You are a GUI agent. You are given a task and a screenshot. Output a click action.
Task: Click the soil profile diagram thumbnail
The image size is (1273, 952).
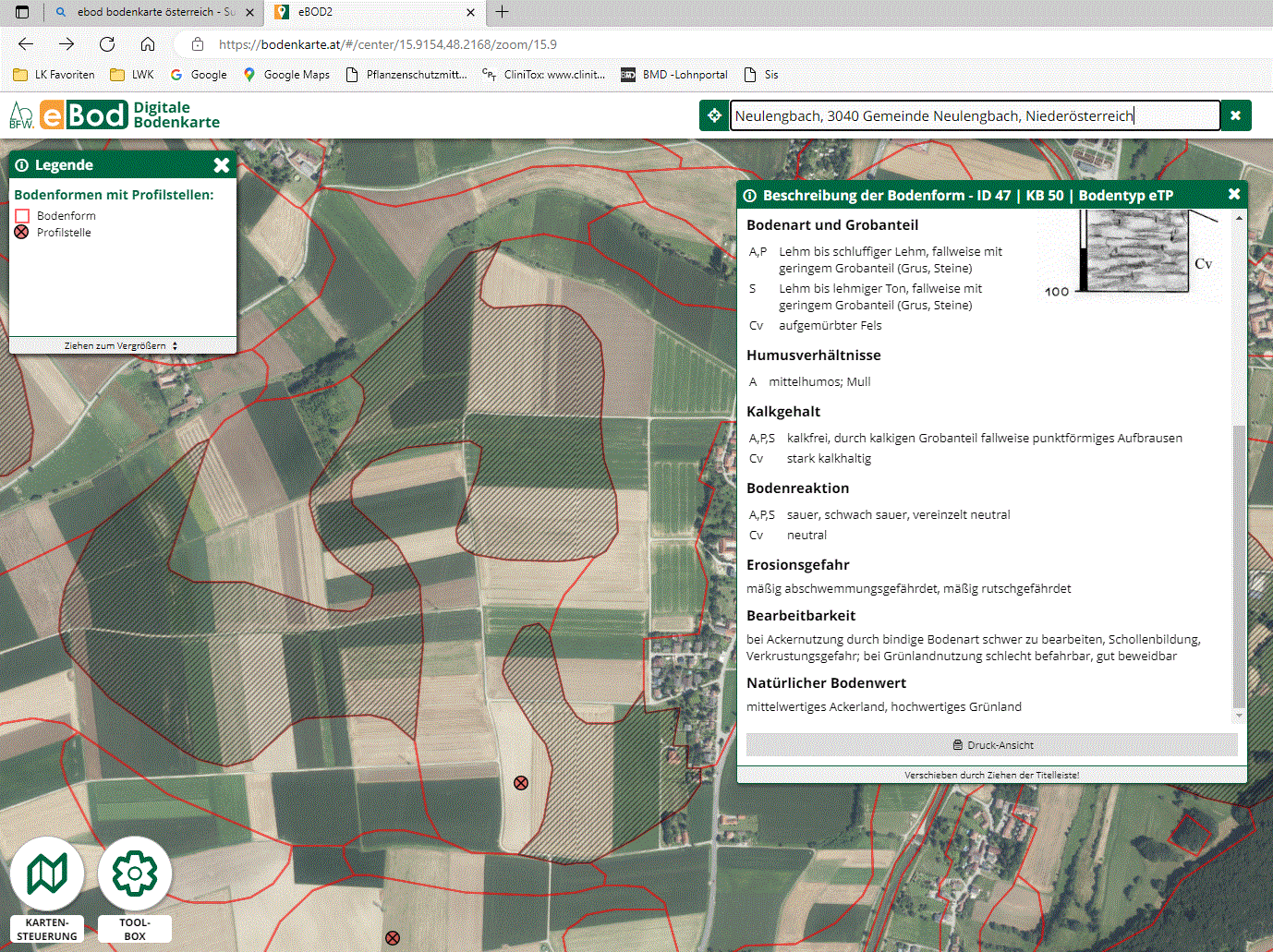point(1136,251)
